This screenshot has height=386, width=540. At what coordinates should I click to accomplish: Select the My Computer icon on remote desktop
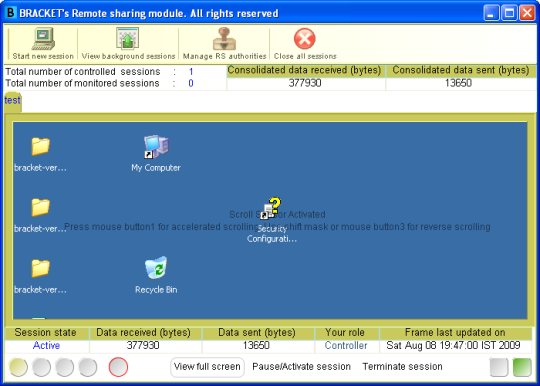point(156,147)
